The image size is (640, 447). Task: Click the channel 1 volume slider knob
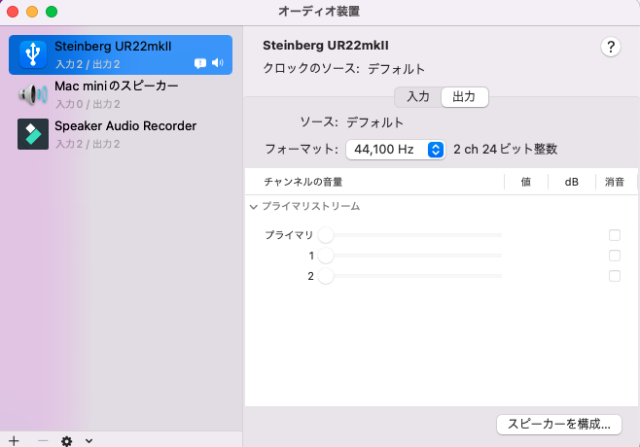[326, 256]
